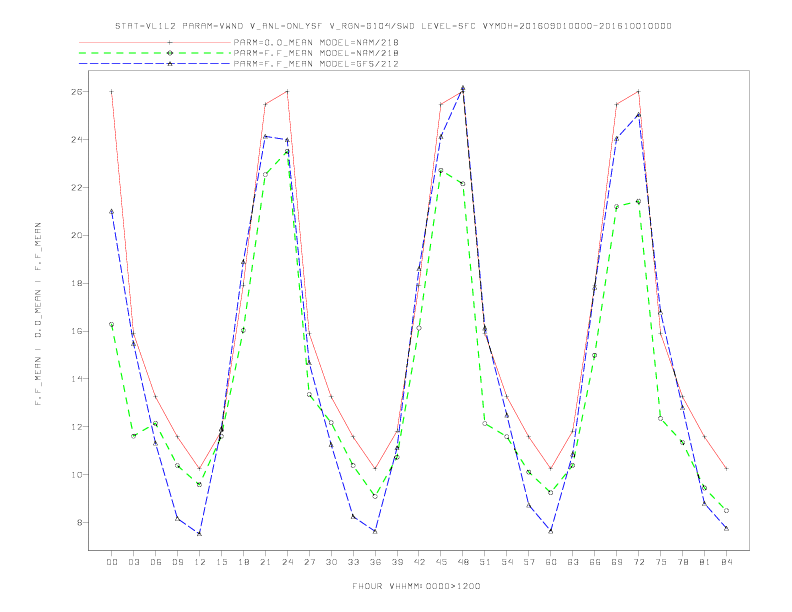Image resolution: width=792 pixels, height=612 pixels.
Task: Click x-axis forecast hour label 30
Action: tap(331, 562)
